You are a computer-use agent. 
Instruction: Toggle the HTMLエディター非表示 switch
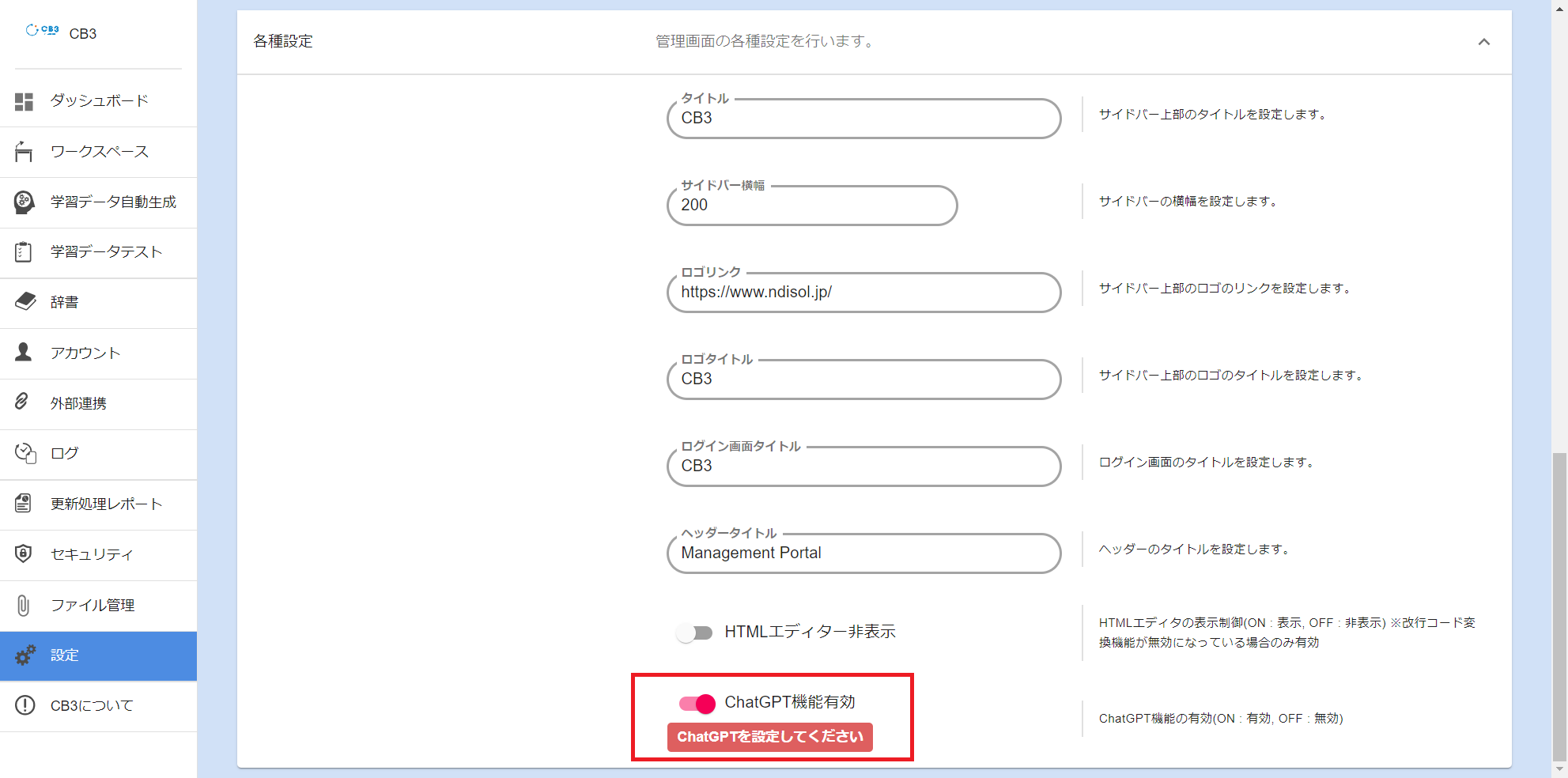694,633
